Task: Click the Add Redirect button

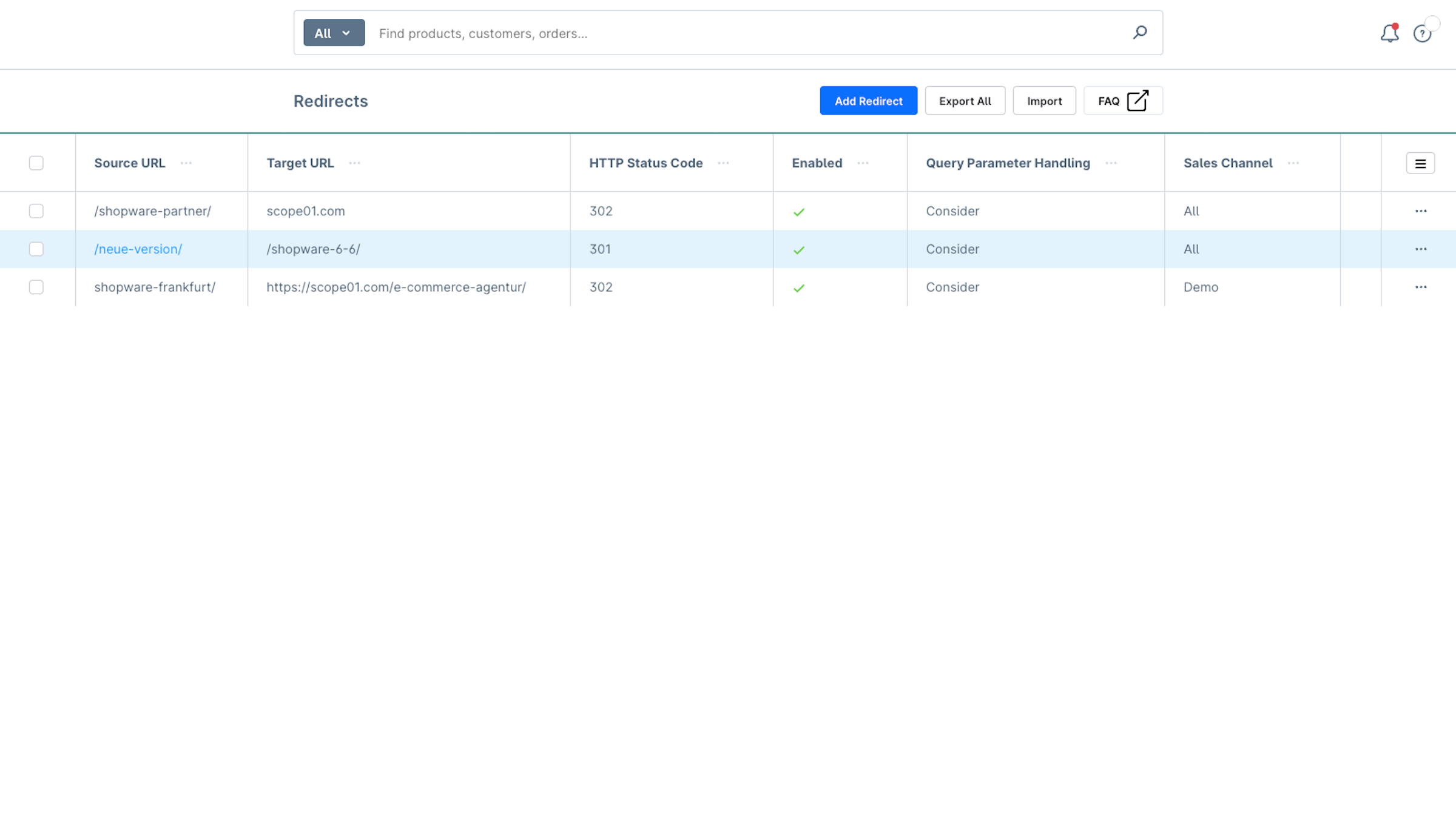Action: (868, 101)
